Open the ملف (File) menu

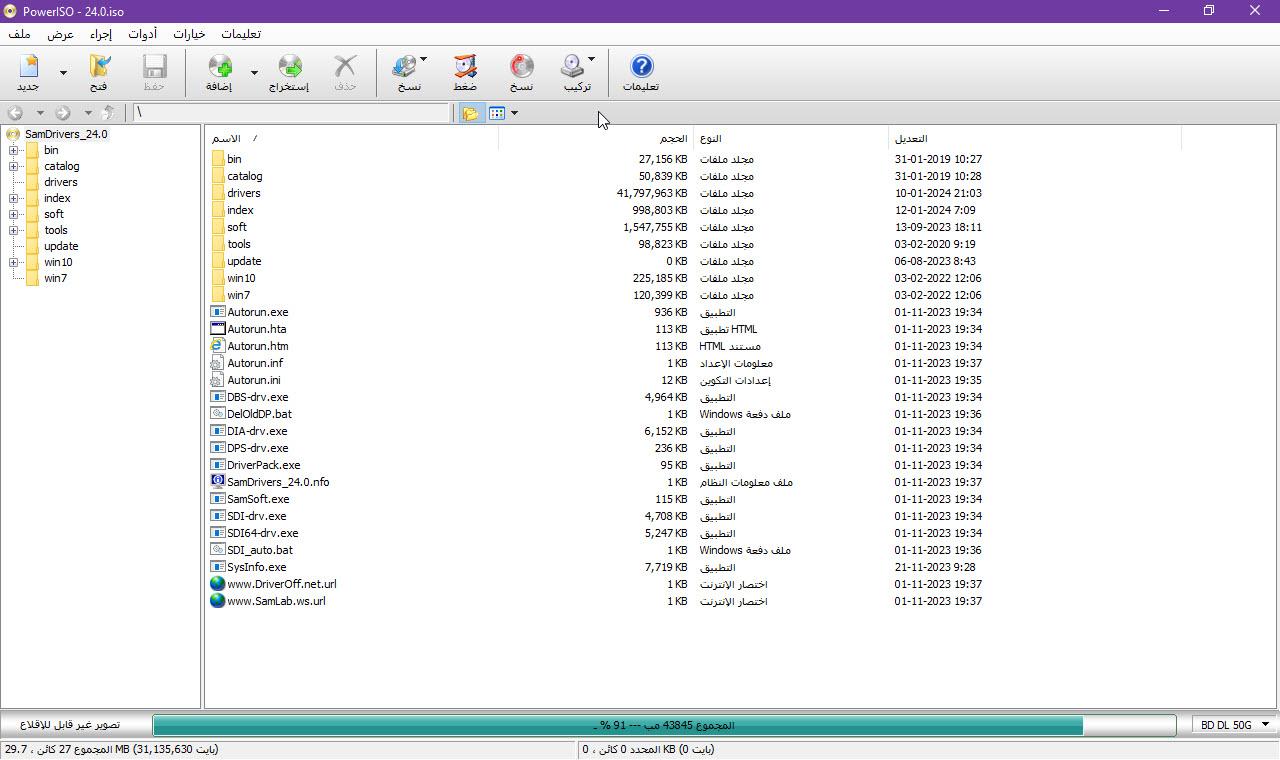click(x=19, y=34)
